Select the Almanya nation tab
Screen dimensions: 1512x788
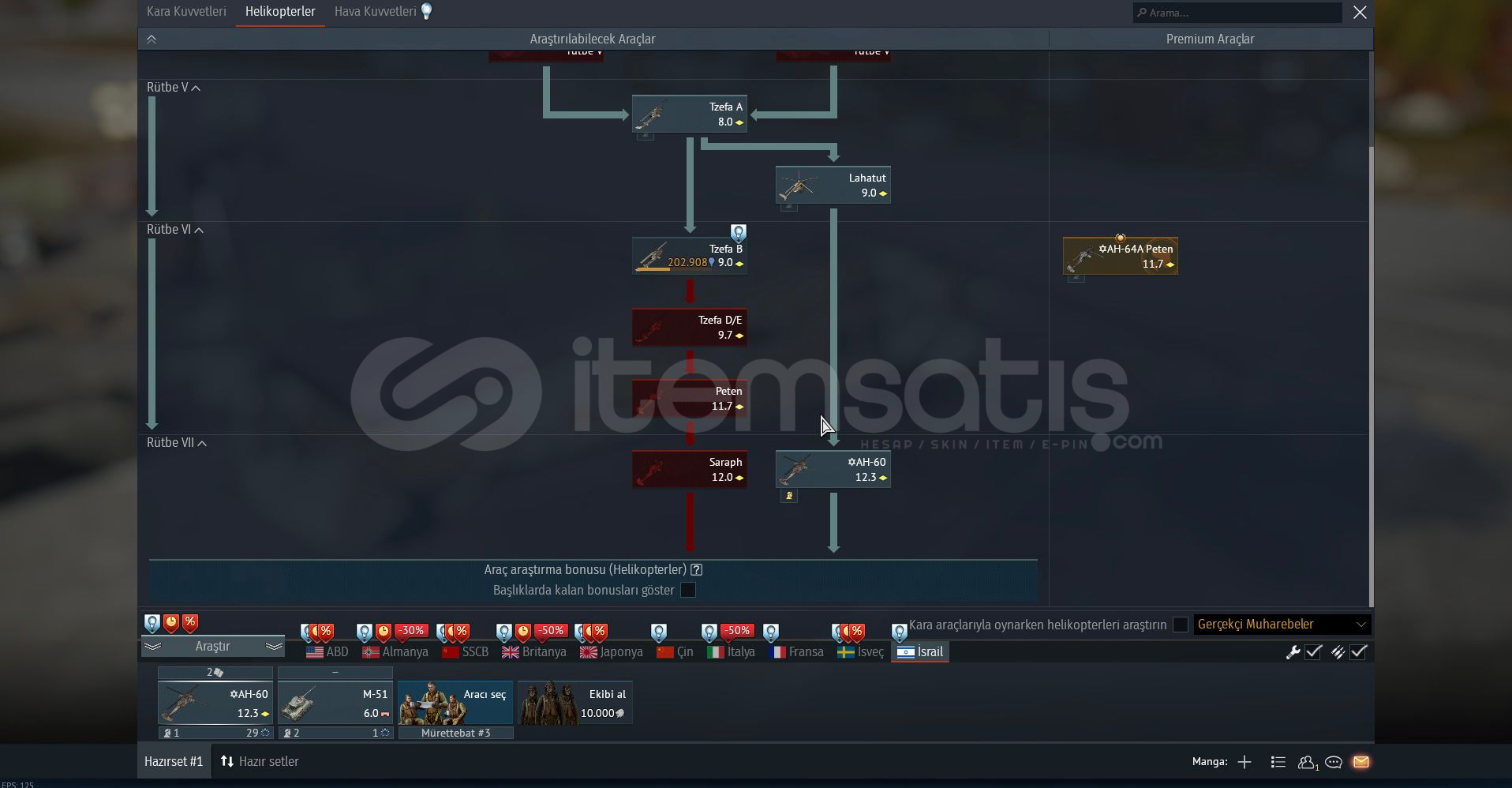395,652
